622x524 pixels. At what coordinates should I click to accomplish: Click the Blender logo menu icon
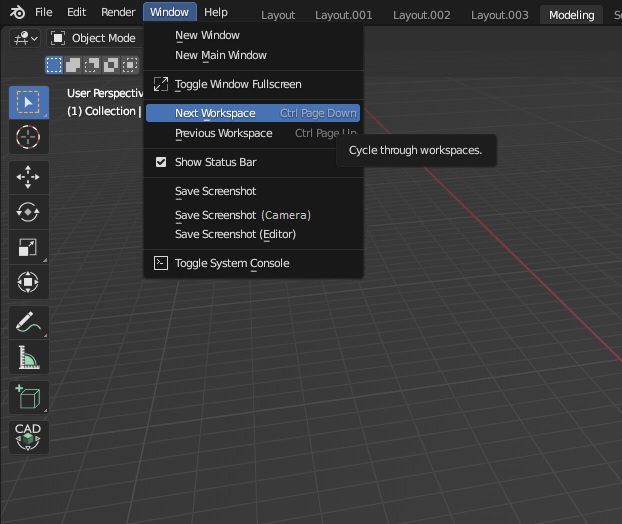17,12
